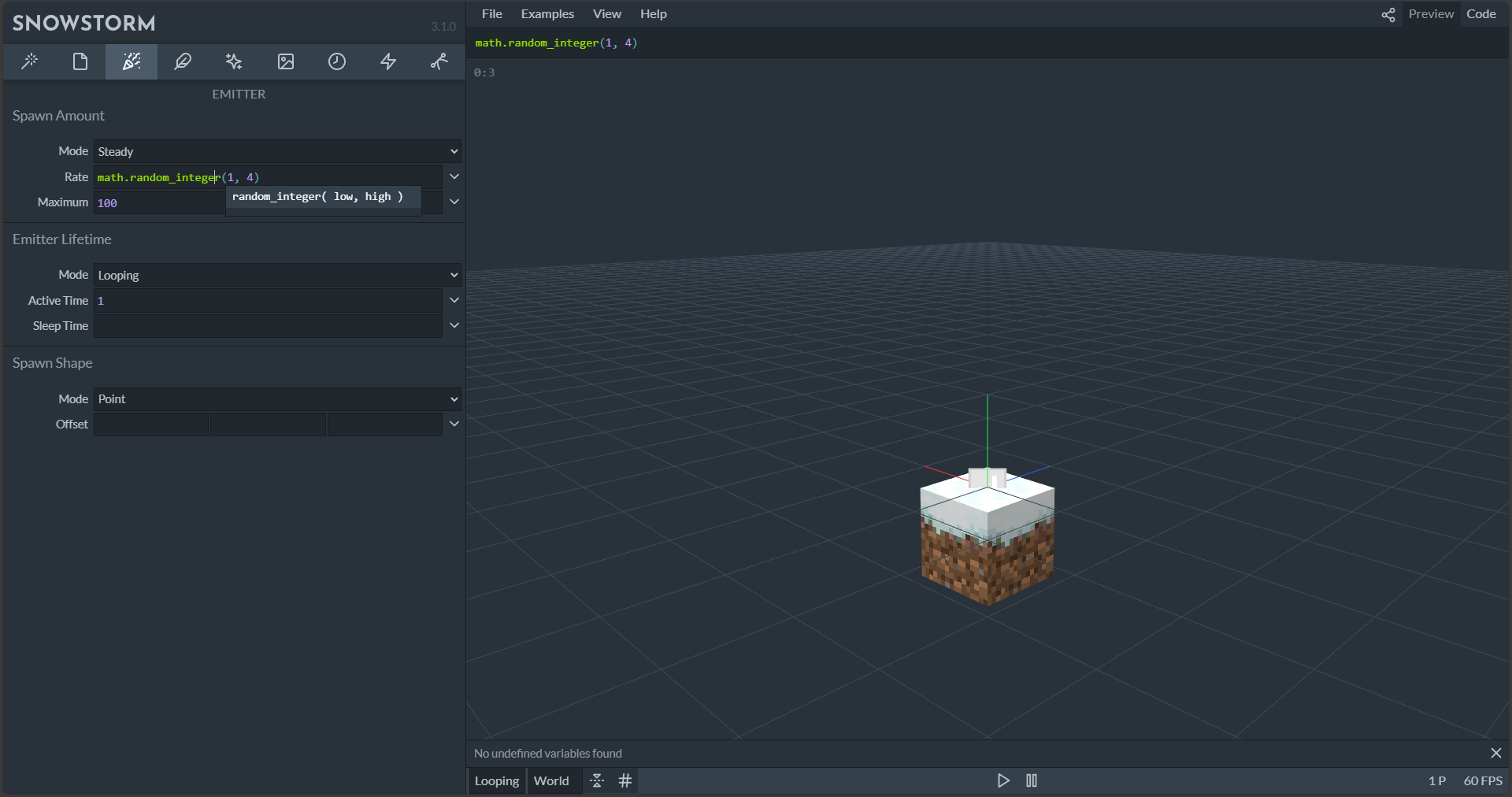This screenshot has width=1512, height=797.
Task: Select the random_integer autocomplete suggestion
Action: [x=323, y=197]
